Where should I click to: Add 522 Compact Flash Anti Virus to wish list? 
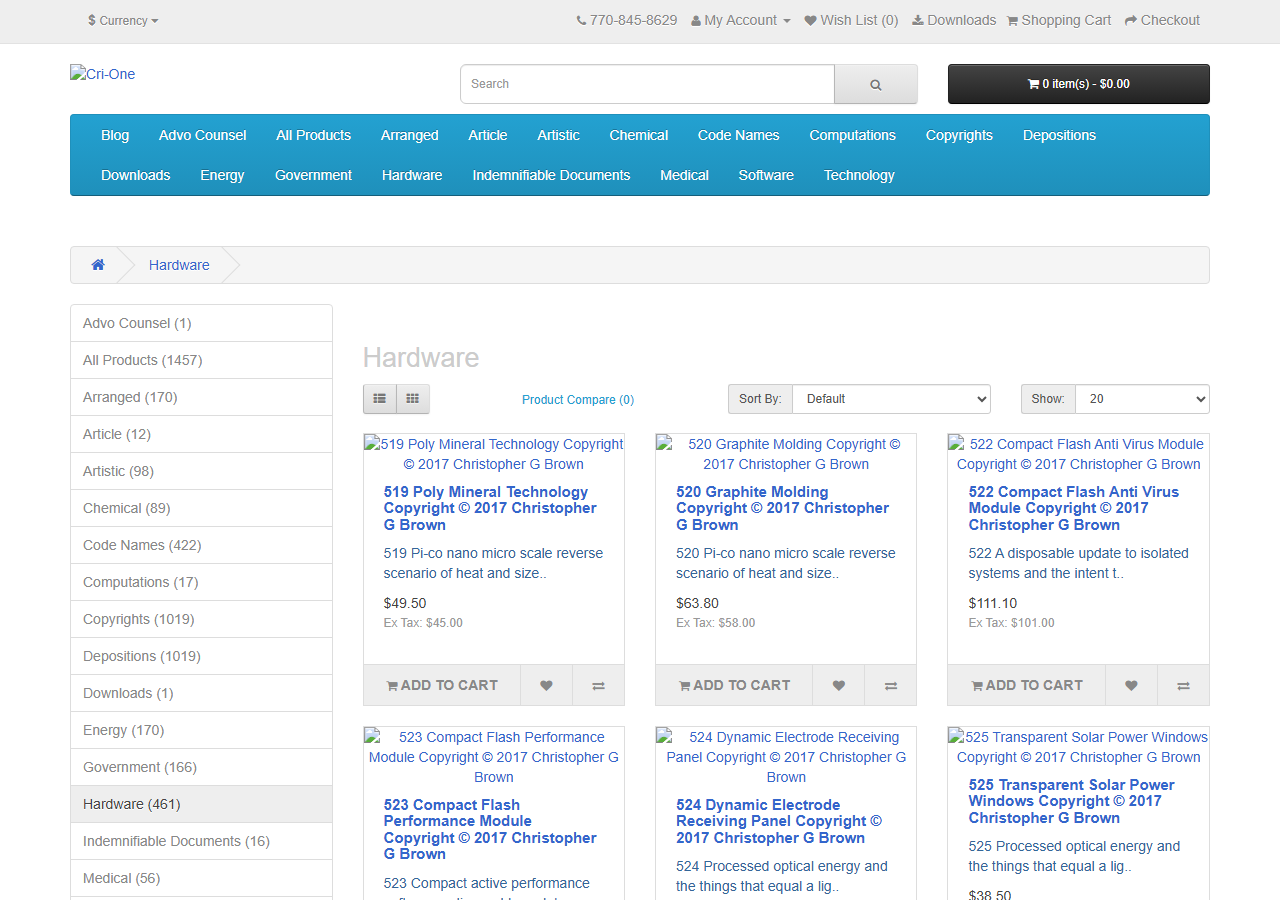1131,686
